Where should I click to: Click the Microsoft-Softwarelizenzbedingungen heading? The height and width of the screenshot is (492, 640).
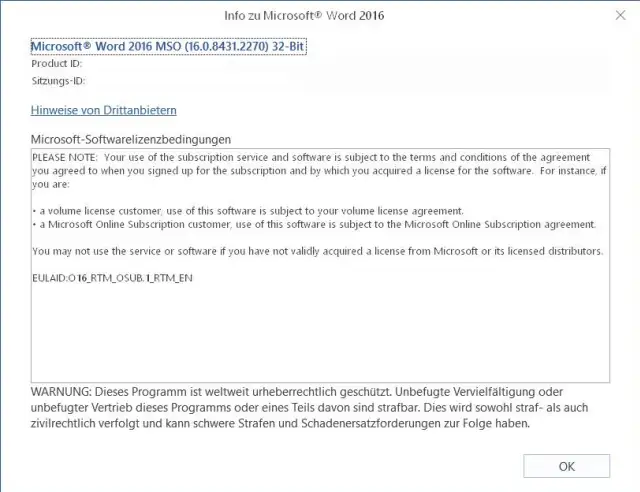(x=131, y=139)
